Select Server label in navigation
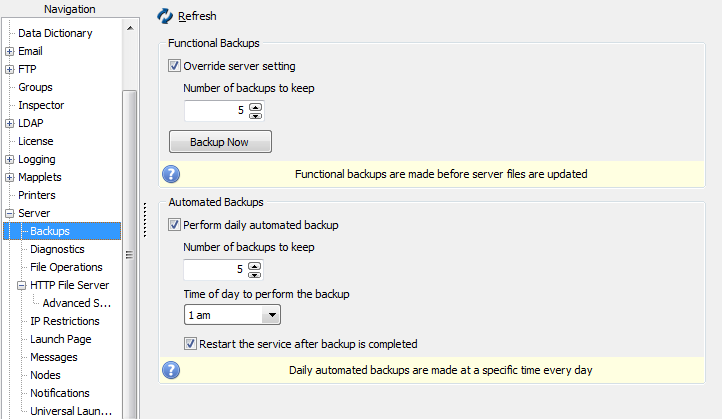The image size is (722, 419). pos(34,213)
